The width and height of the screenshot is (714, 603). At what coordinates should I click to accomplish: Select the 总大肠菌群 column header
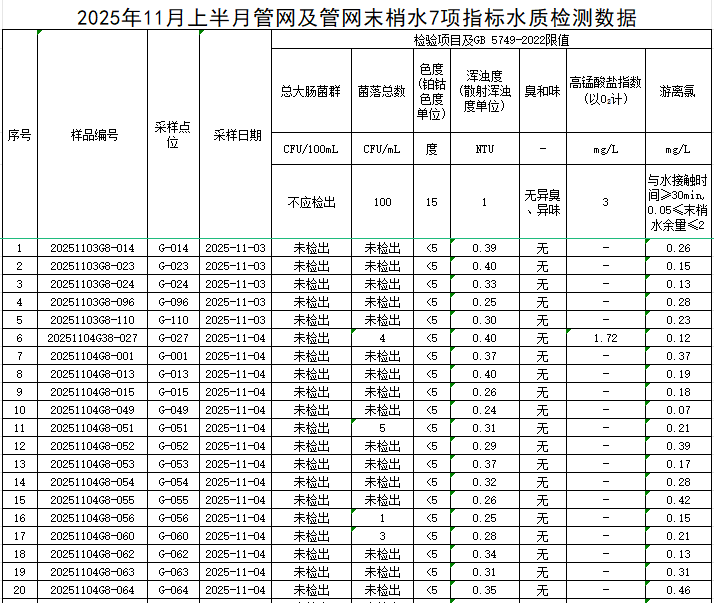[311, 91]
